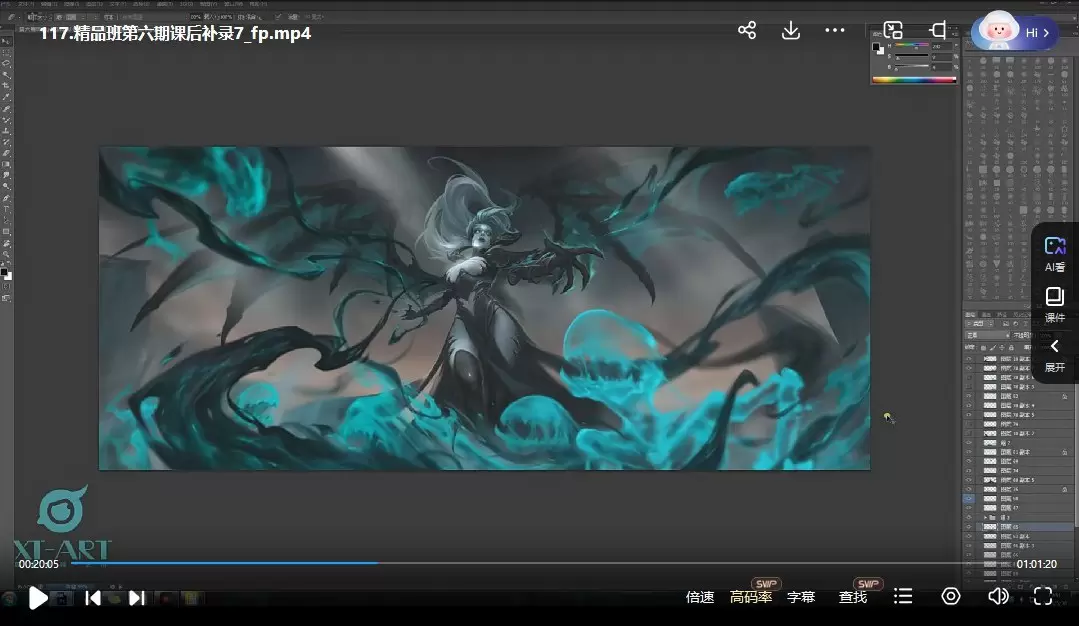
Task: Mute the volume speaker icon
Action: pyautogui.click(x=998, y=596)
